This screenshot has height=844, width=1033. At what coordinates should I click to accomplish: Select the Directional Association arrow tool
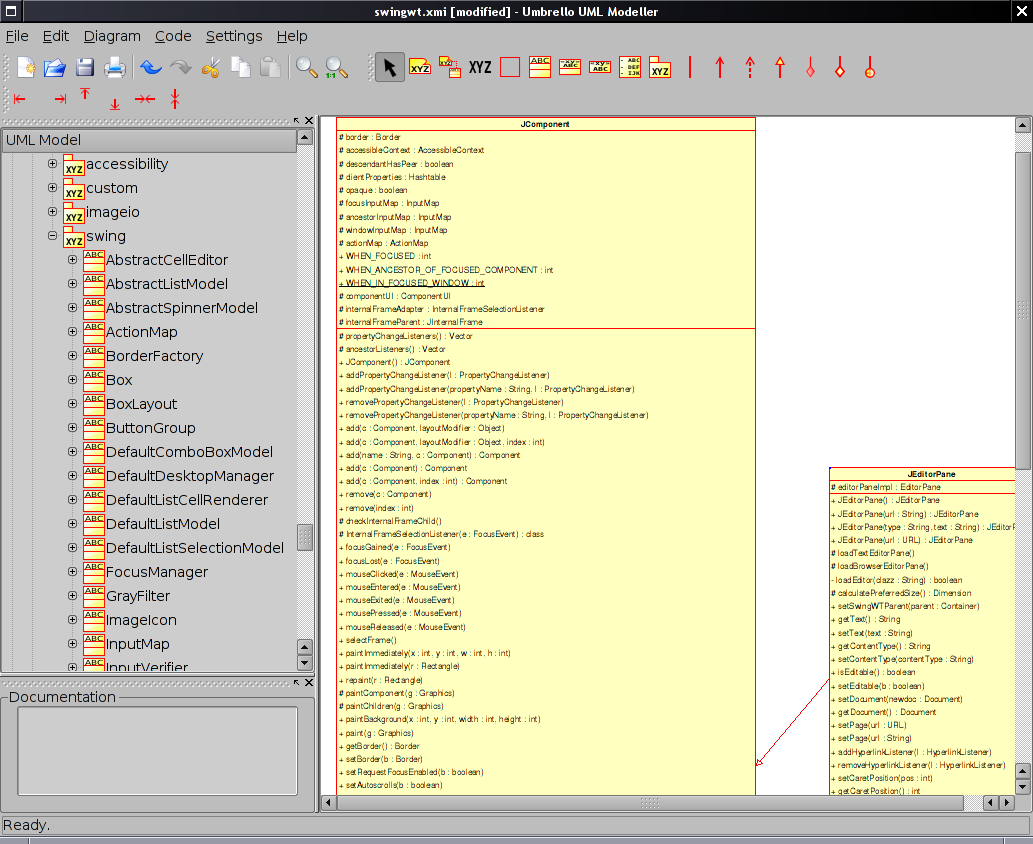720,67
